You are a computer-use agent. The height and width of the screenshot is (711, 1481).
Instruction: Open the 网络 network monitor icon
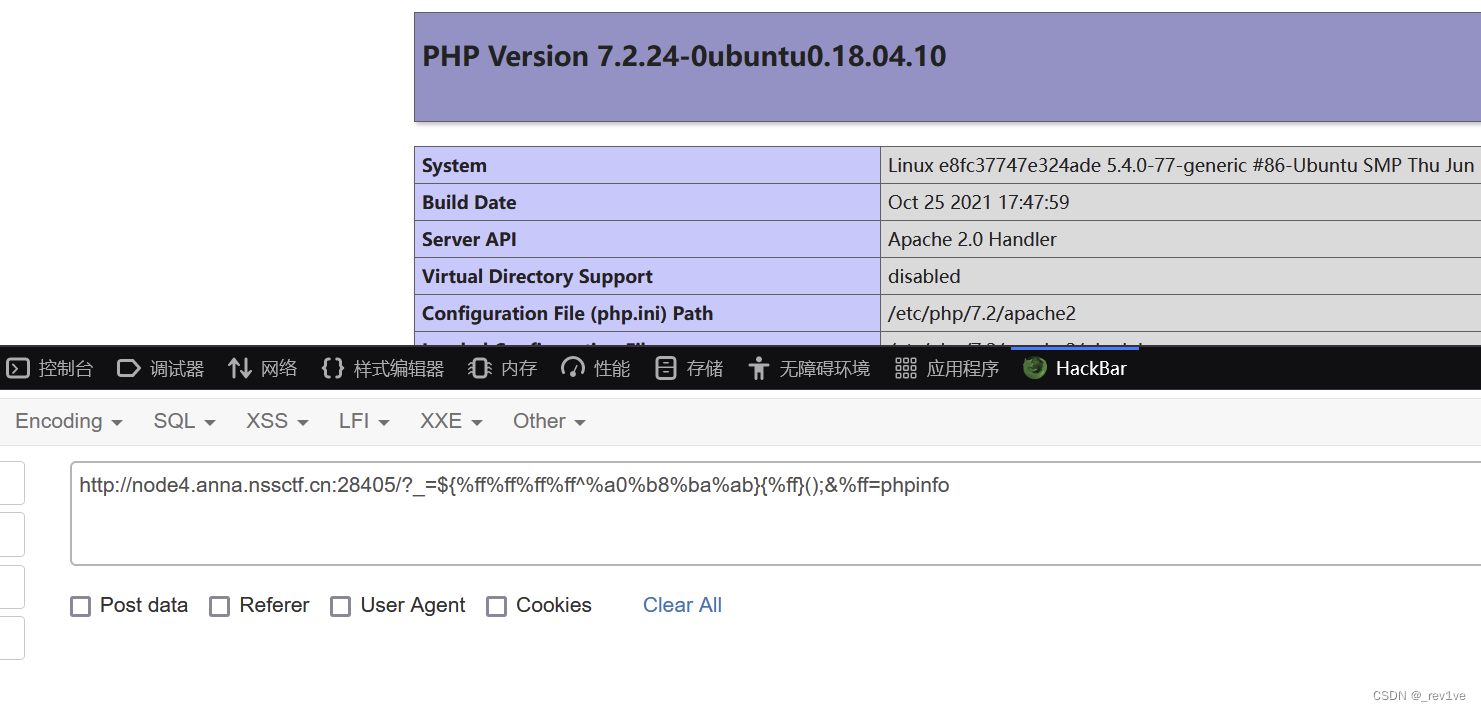(239, 368)
